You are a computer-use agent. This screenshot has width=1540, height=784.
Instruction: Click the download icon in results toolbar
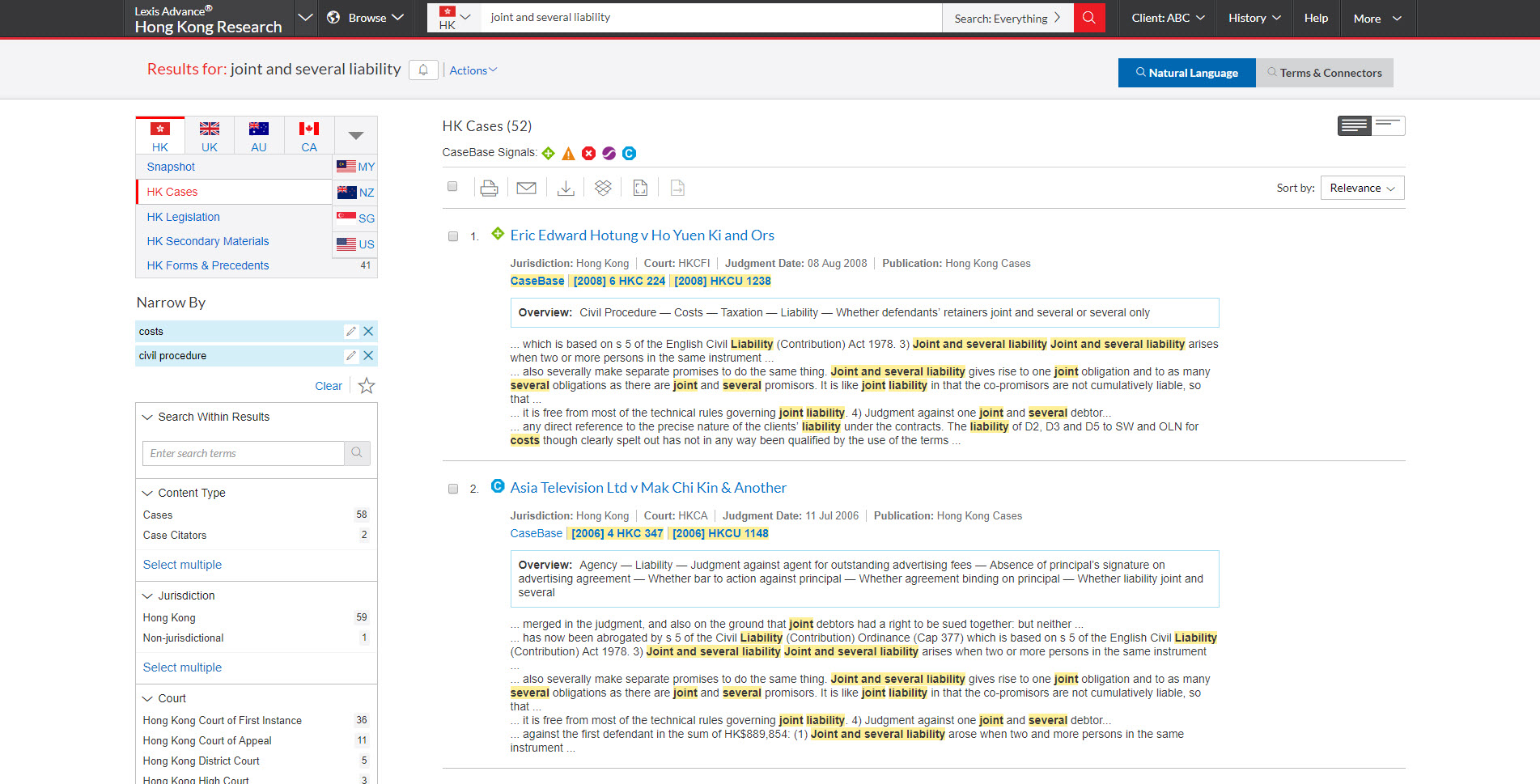566,189
